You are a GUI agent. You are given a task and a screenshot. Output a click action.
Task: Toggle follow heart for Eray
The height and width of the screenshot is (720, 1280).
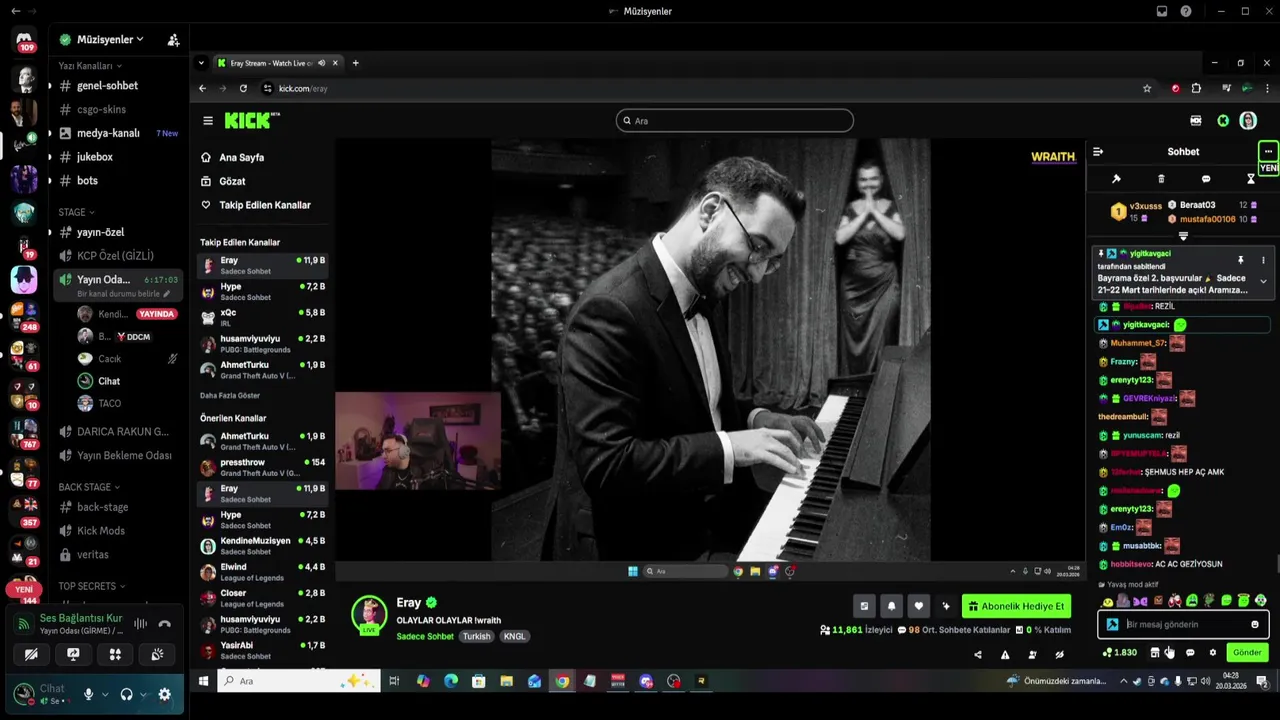click(x=918, y=606)
